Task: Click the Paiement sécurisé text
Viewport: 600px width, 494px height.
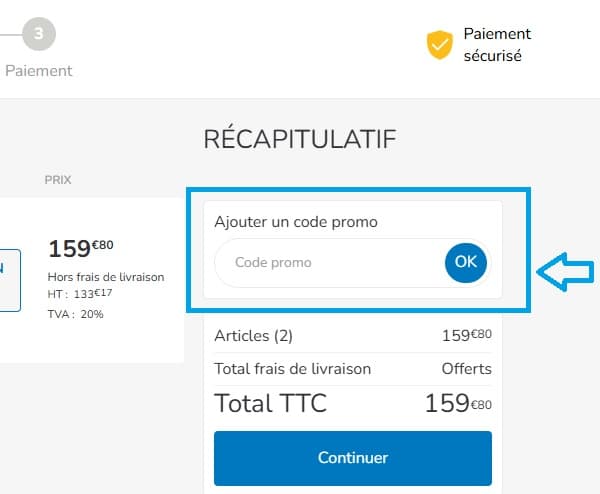Action: [497, 45]
